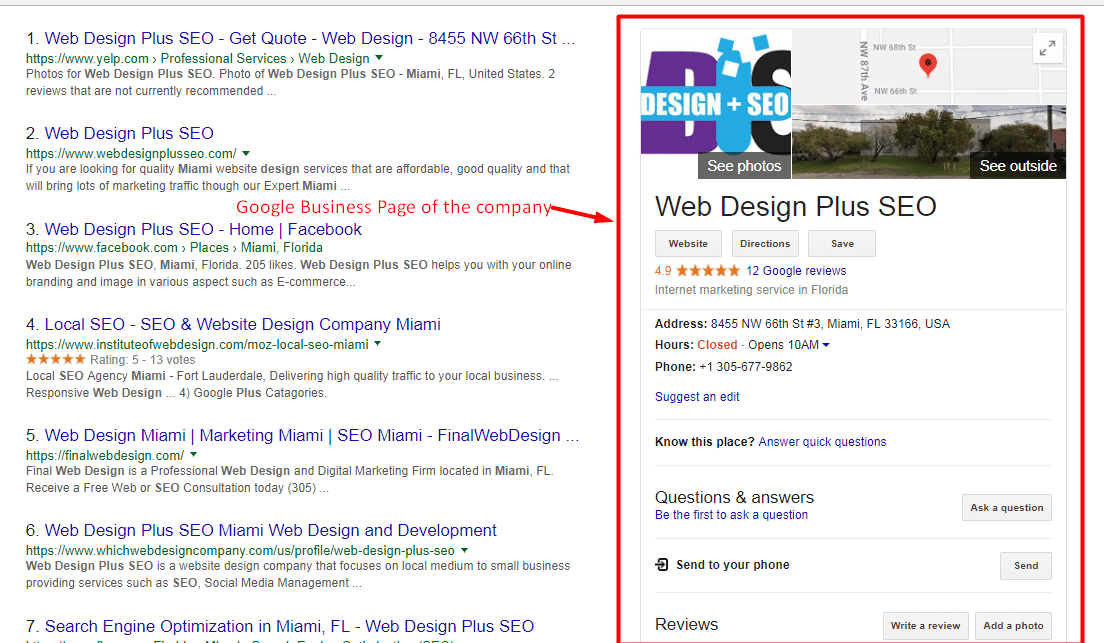Click the address 8455 NW 66th St #3

click(x=830, y=324)
